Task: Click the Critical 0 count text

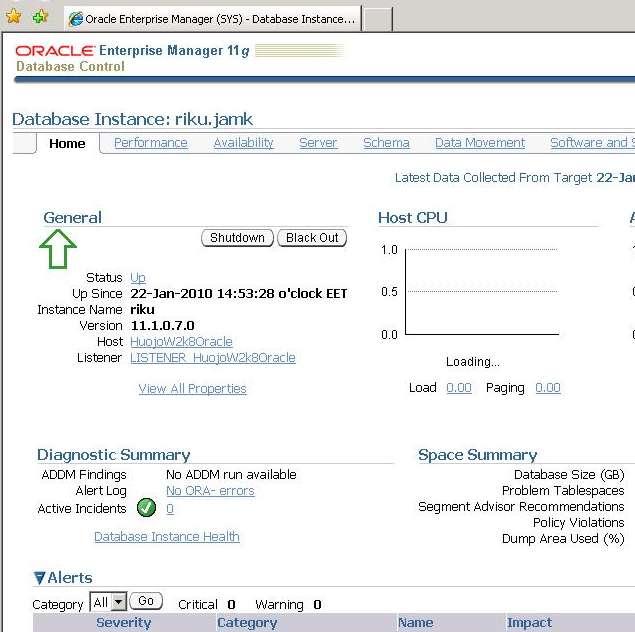Action: (207, 604)
